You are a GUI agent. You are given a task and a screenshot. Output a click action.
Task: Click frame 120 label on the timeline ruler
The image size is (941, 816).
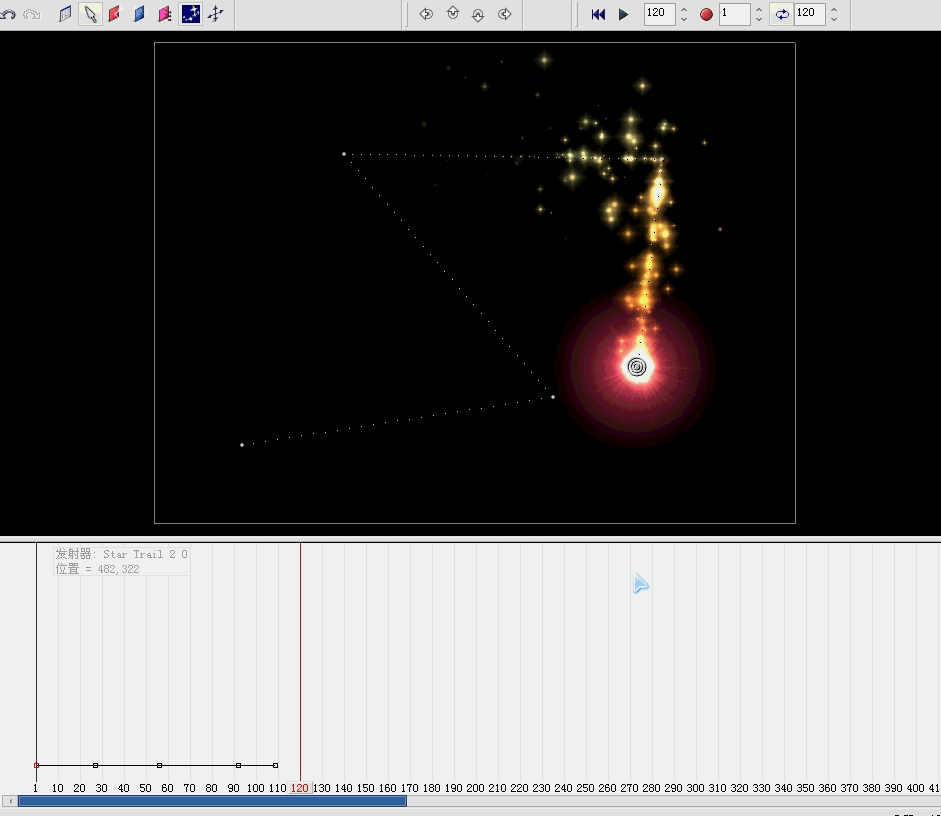pyautogui.click(x=299, y=788)
